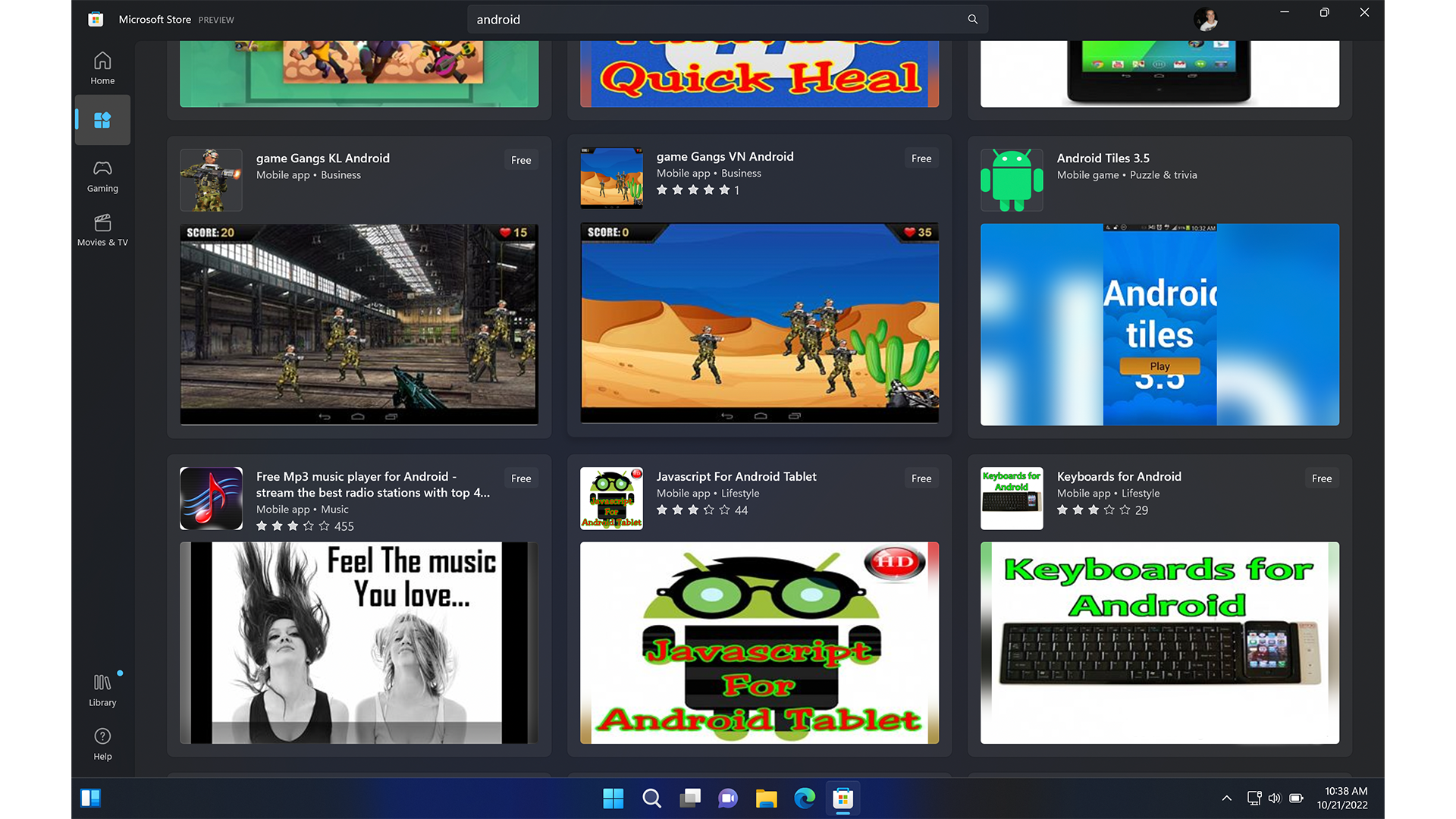
Task: Click the Microsoft Store logo in title bar
Action: [96, 20]
